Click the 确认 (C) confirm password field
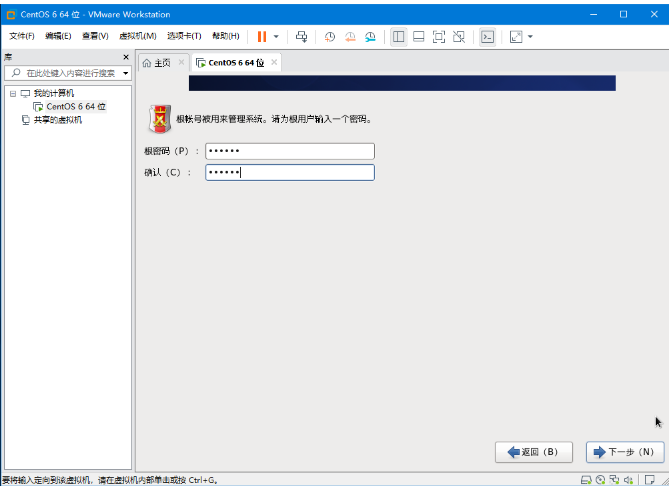669x486 pixels. pyautogui.click(x=290, y=172)
